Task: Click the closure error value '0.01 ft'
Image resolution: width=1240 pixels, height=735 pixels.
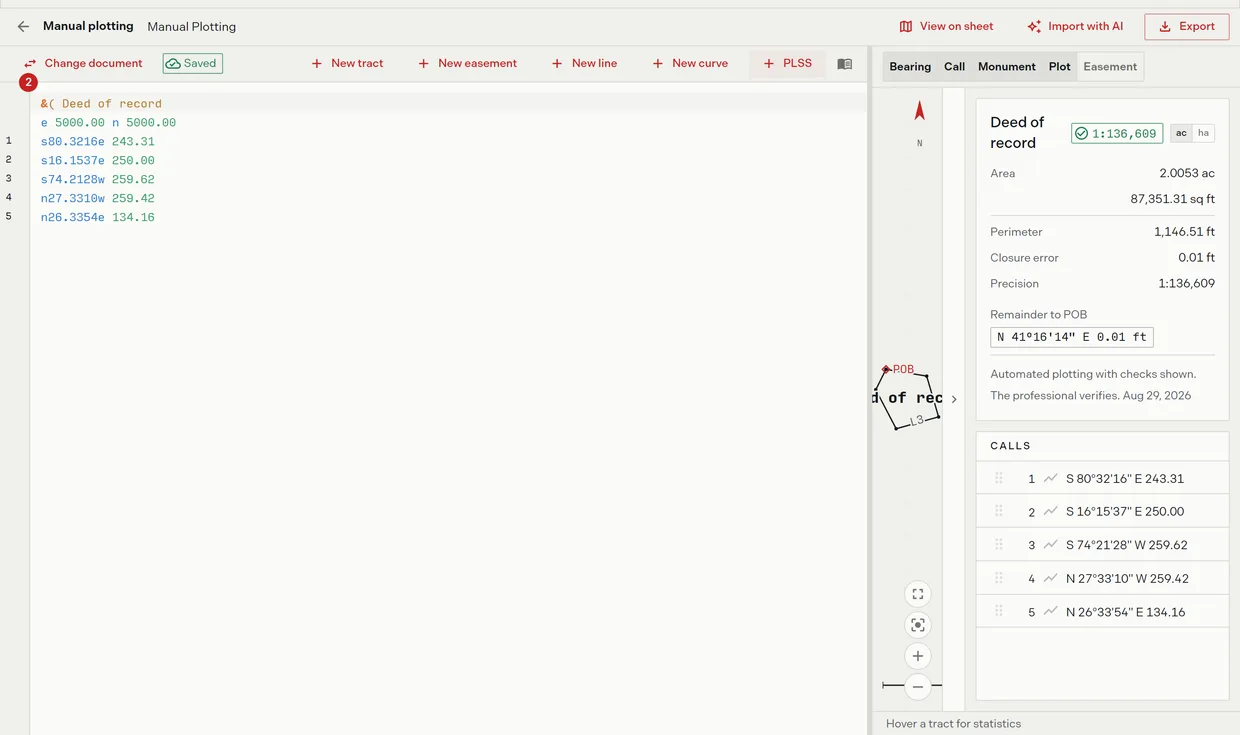Action: pyautogui.click(x=1197, y=258)
